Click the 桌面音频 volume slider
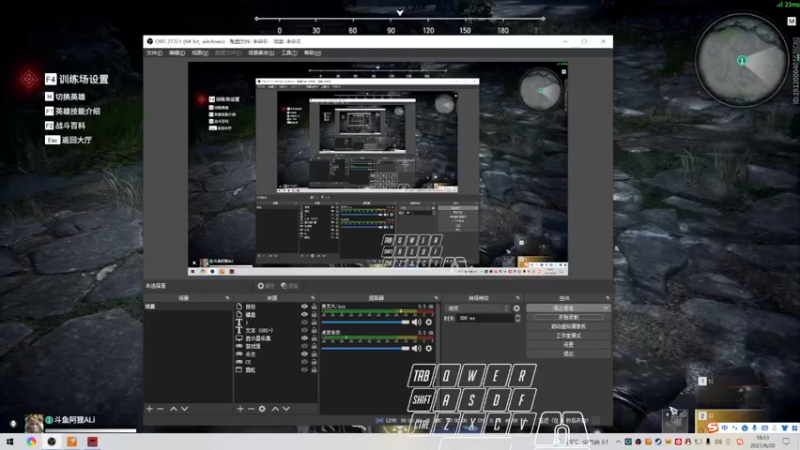The image size is (800, 450). point(365,348)
